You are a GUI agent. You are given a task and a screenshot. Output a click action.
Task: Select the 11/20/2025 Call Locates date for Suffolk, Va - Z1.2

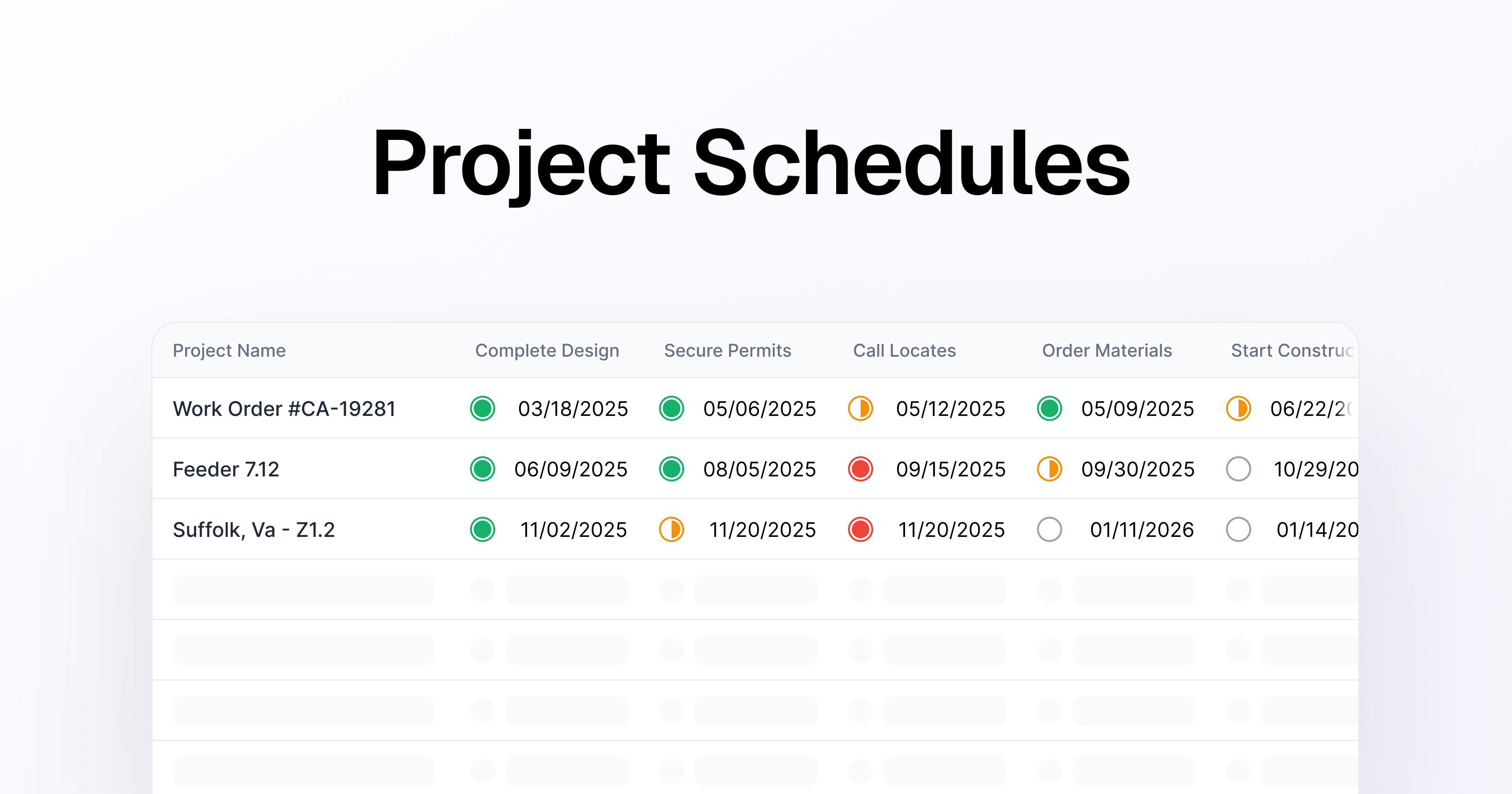[x=951, y=529]
